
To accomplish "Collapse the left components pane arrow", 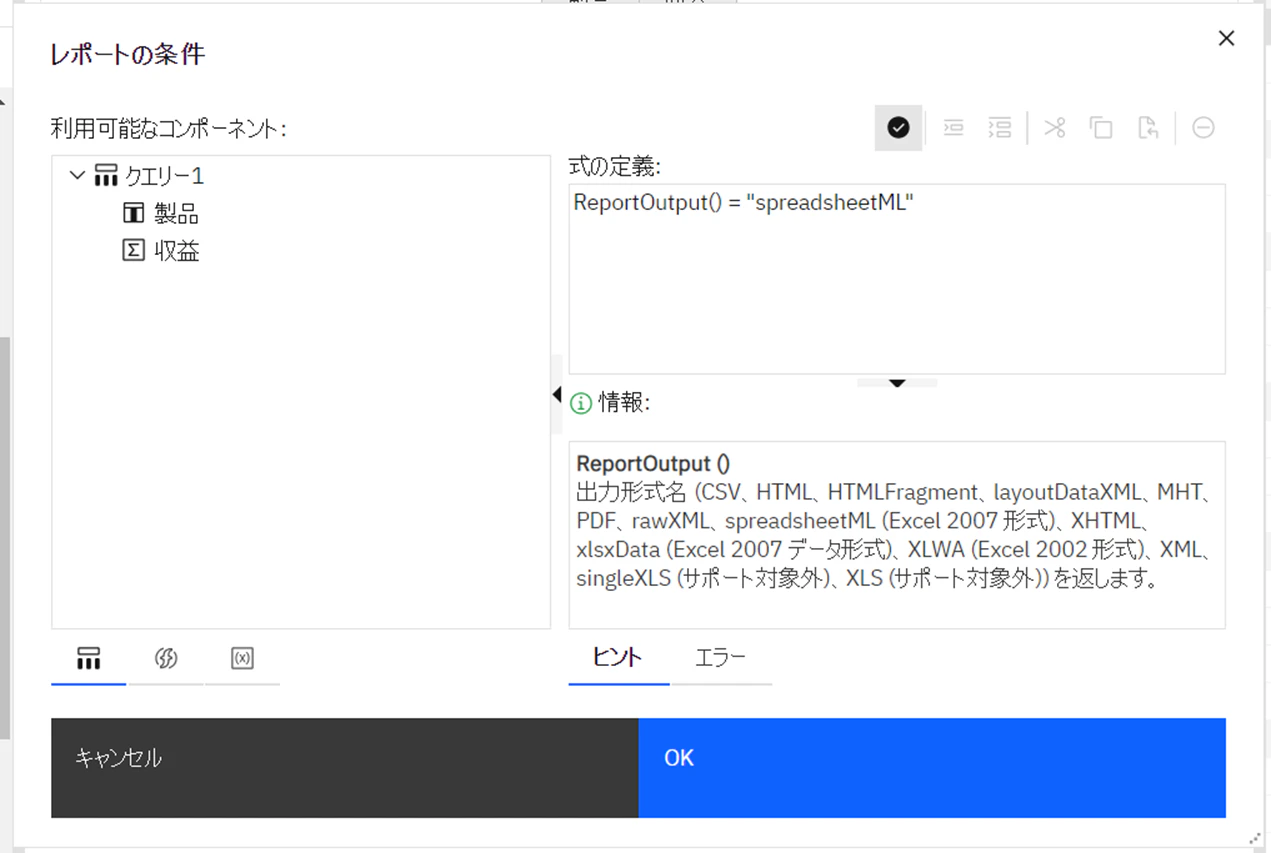I will point(557,395).
